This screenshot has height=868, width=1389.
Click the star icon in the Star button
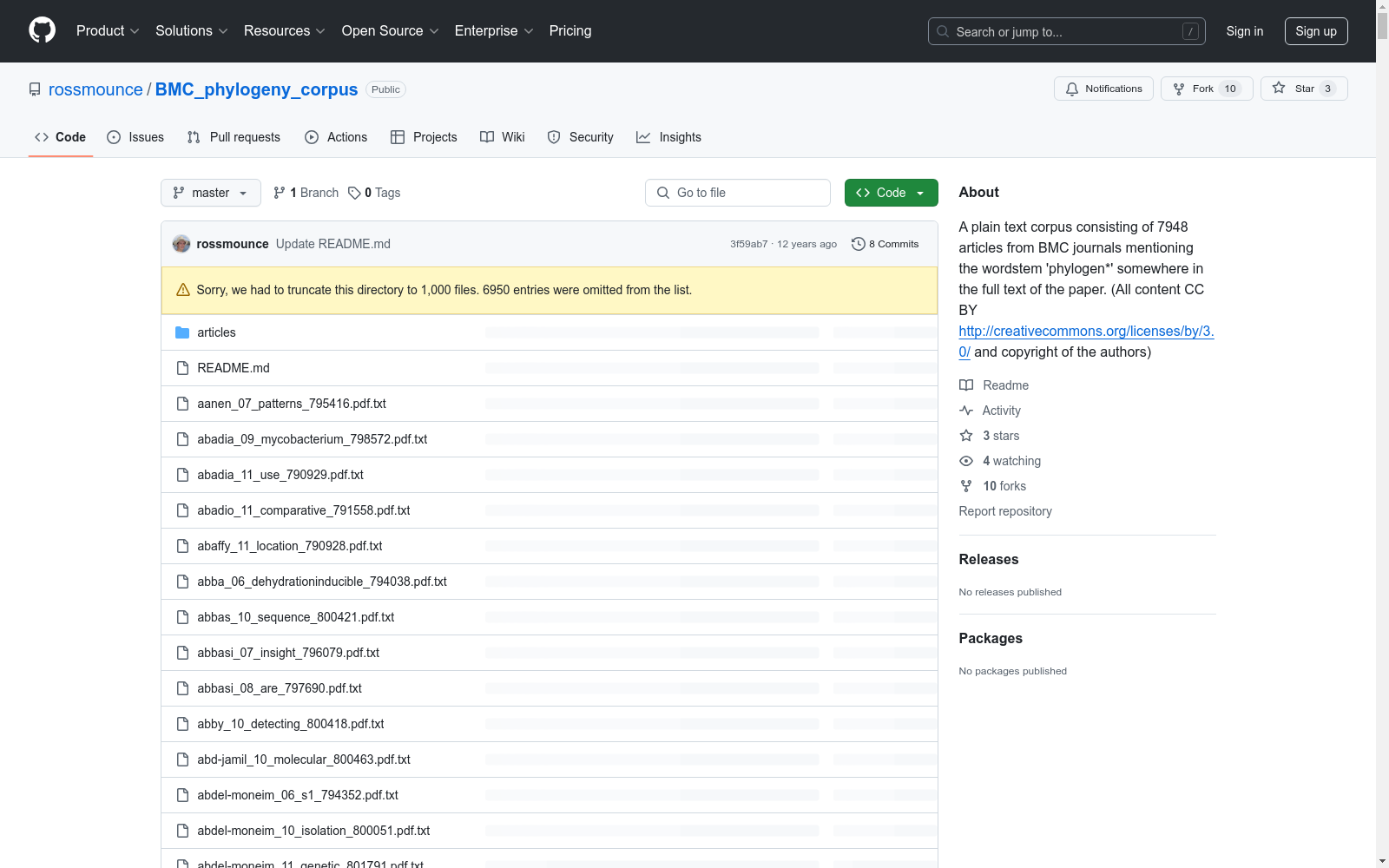pos(1279,88)
